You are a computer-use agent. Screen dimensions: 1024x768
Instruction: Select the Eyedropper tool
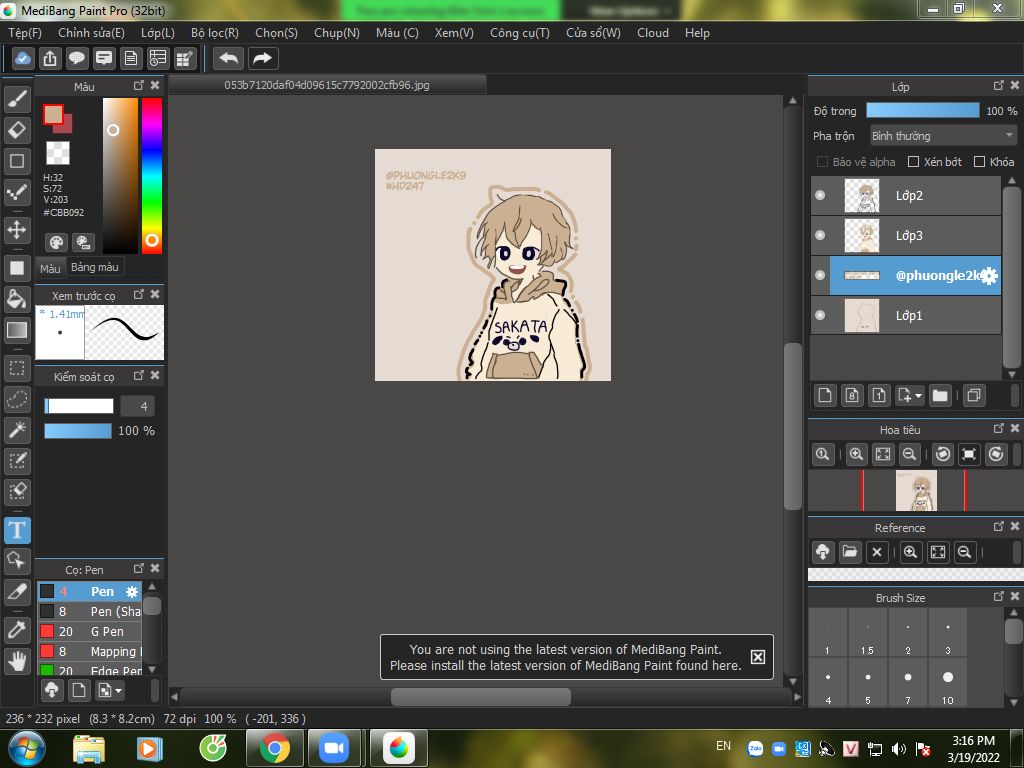click(17, 630)
